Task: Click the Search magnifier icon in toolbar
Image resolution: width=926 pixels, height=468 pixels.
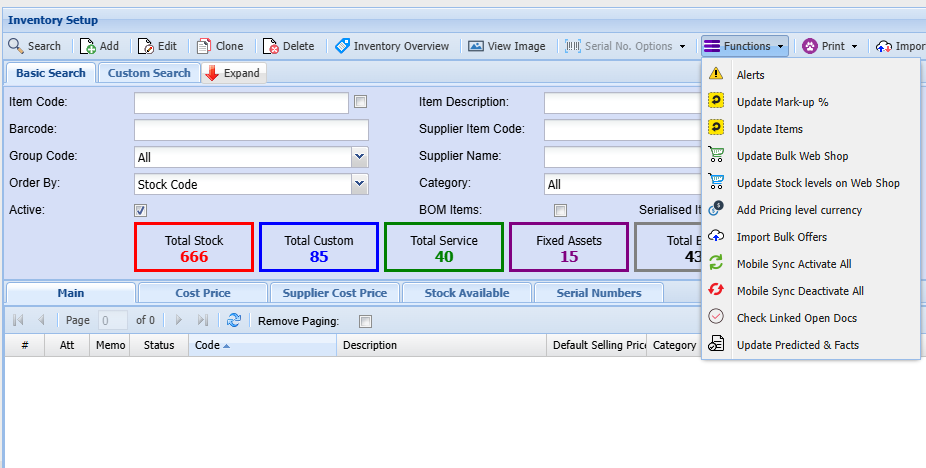Action: pos(16,46)
